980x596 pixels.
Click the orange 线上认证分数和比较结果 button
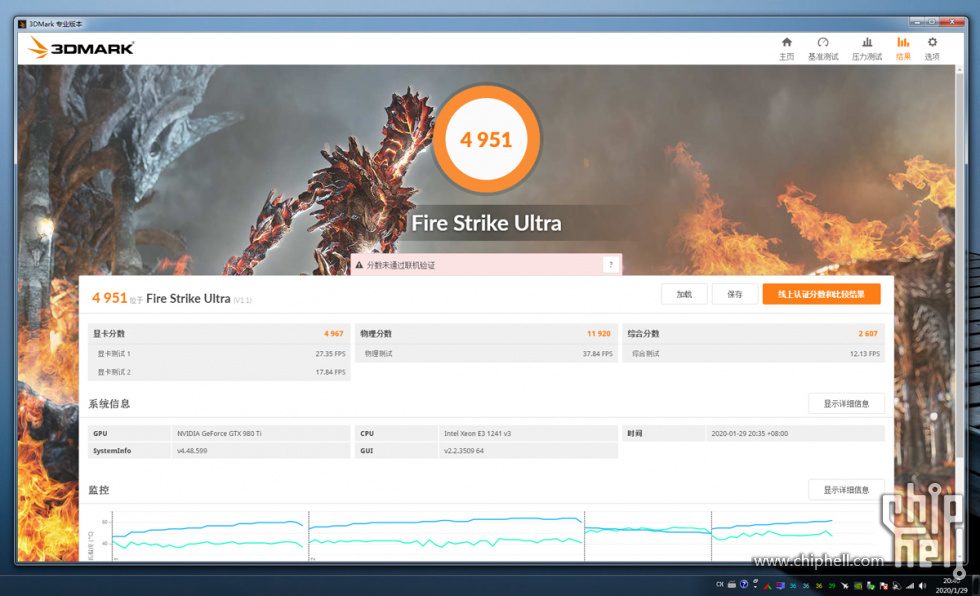tap(821, 294)
